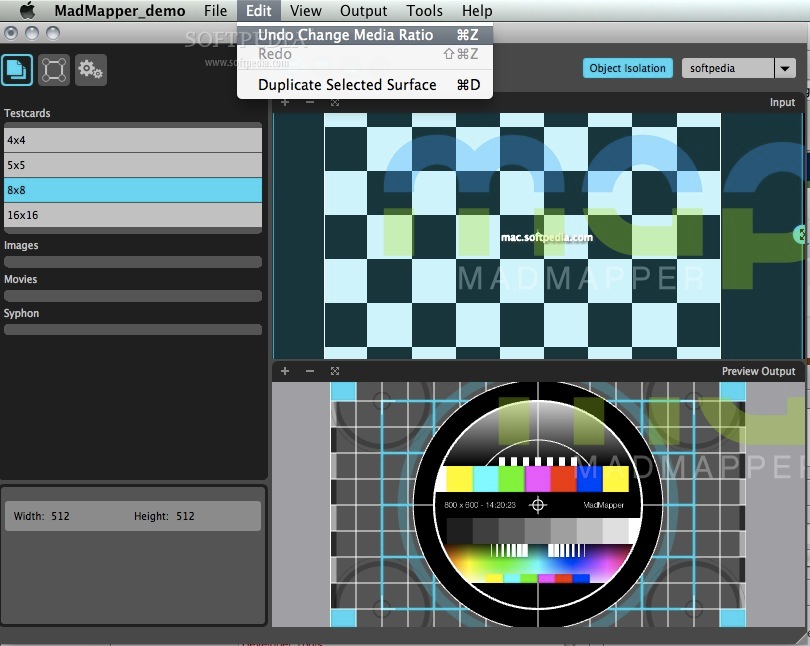Open the File menu
Viewport: 810px width, 646px height.
click(215, 10)
